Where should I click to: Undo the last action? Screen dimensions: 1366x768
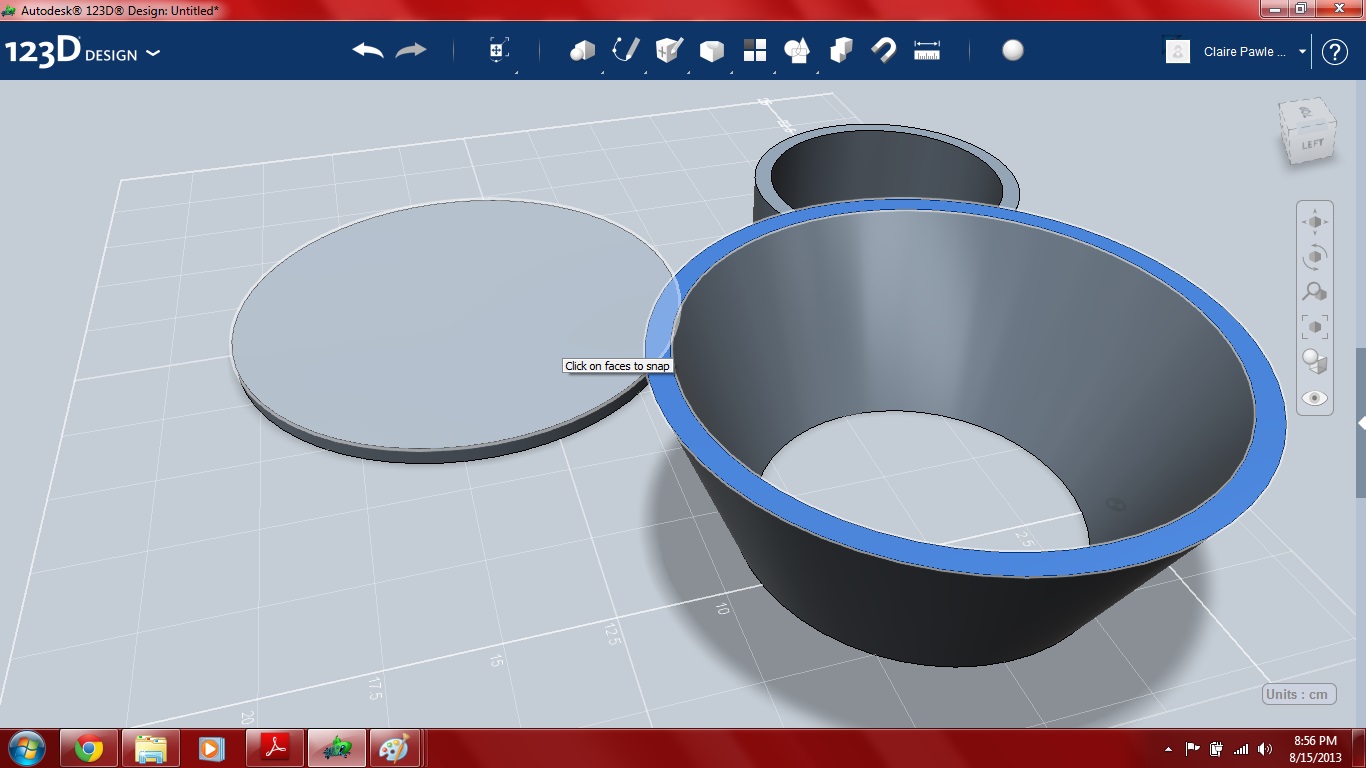pos(368,50)
